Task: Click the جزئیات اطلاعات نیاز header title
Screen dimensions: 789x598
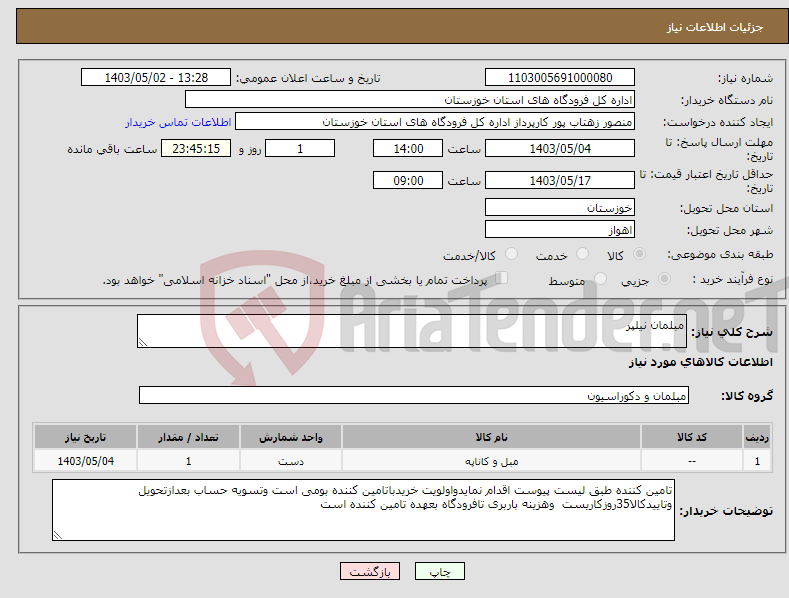Action: pyautogui.click(x=715, y=27)
